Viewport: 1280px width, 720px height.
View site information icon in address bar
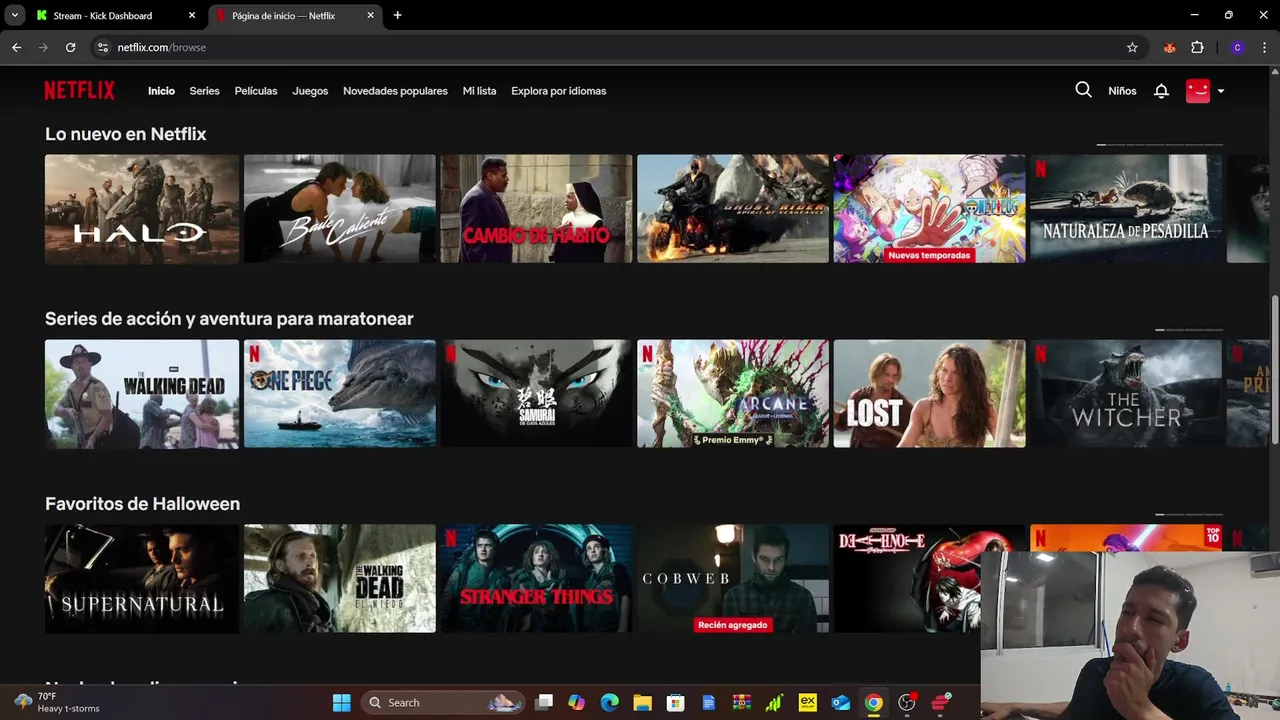pos(102,47)
